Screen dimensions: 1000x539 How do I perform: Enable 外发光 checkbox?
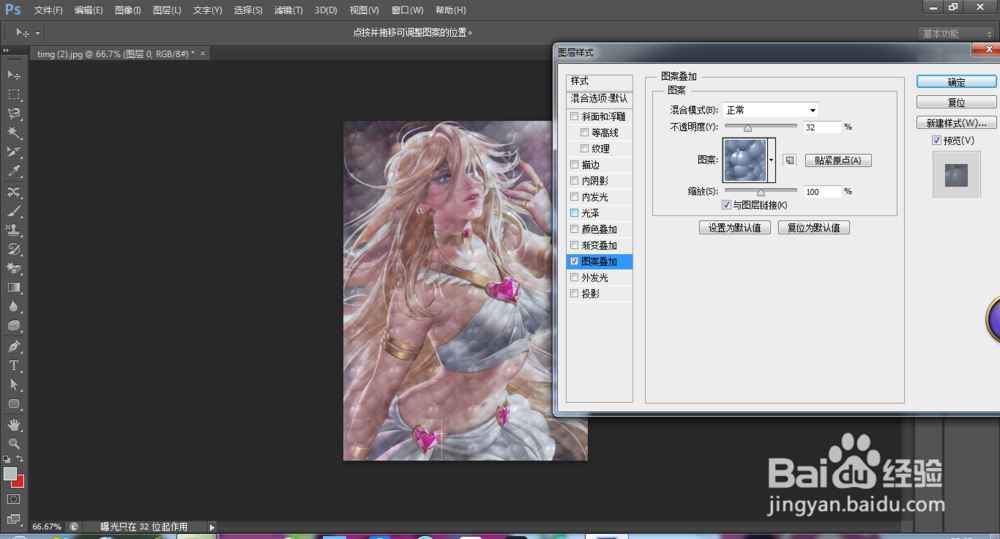(575, 277)
